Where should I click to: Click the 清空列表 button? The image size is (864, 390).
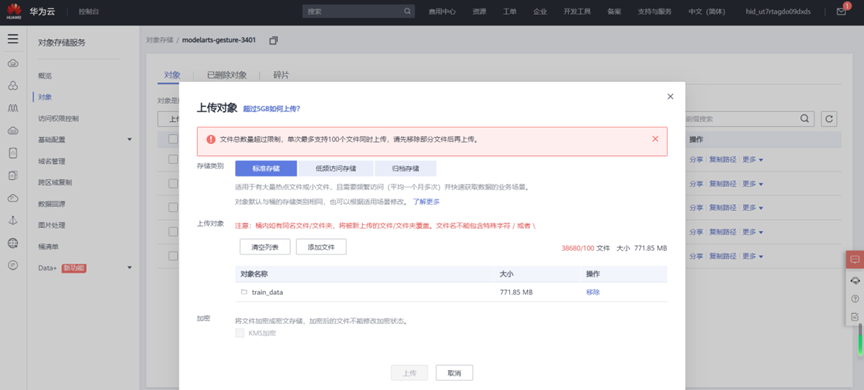click(x=265, y=247)
